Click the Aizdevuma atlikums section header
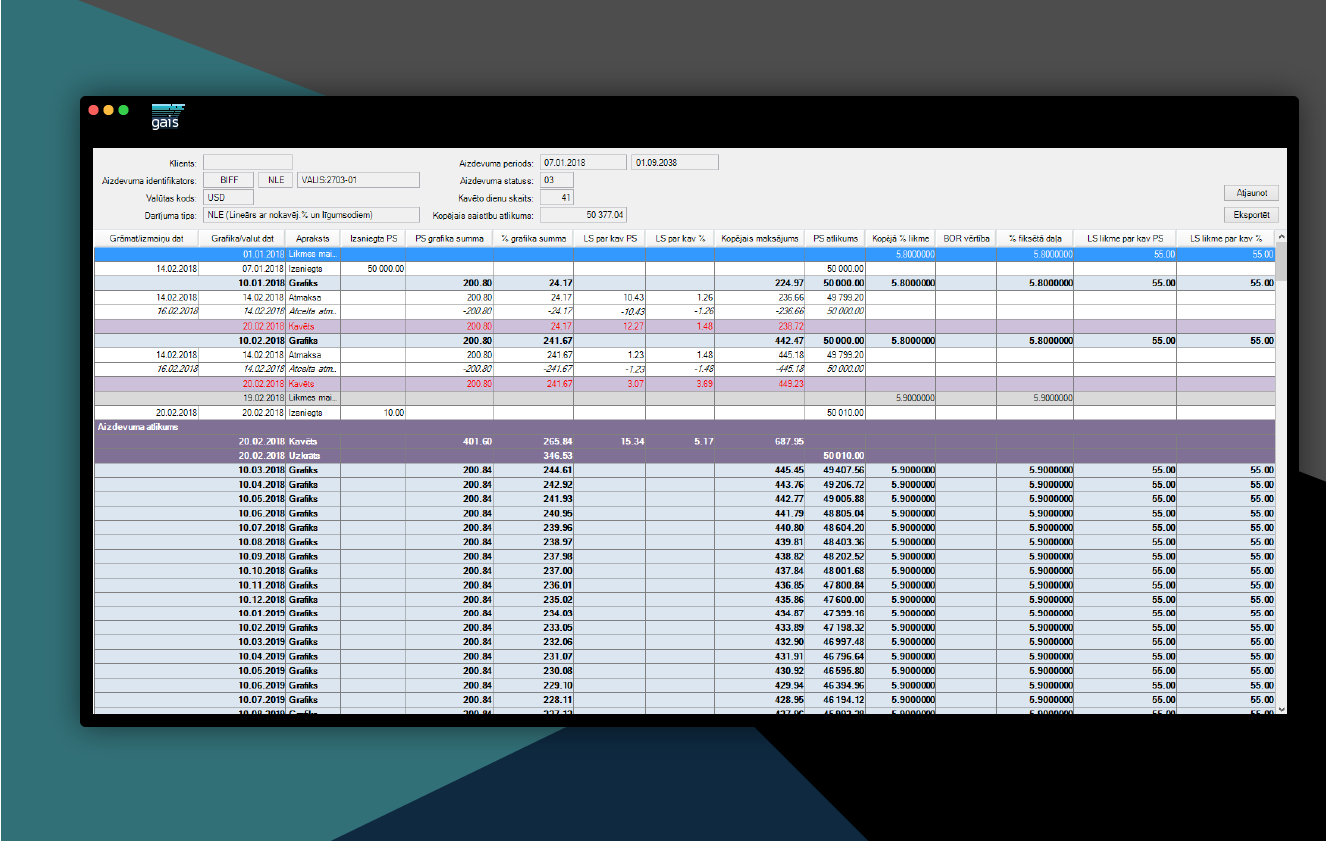Viewport: 1326px width, 841px height. 685,427
